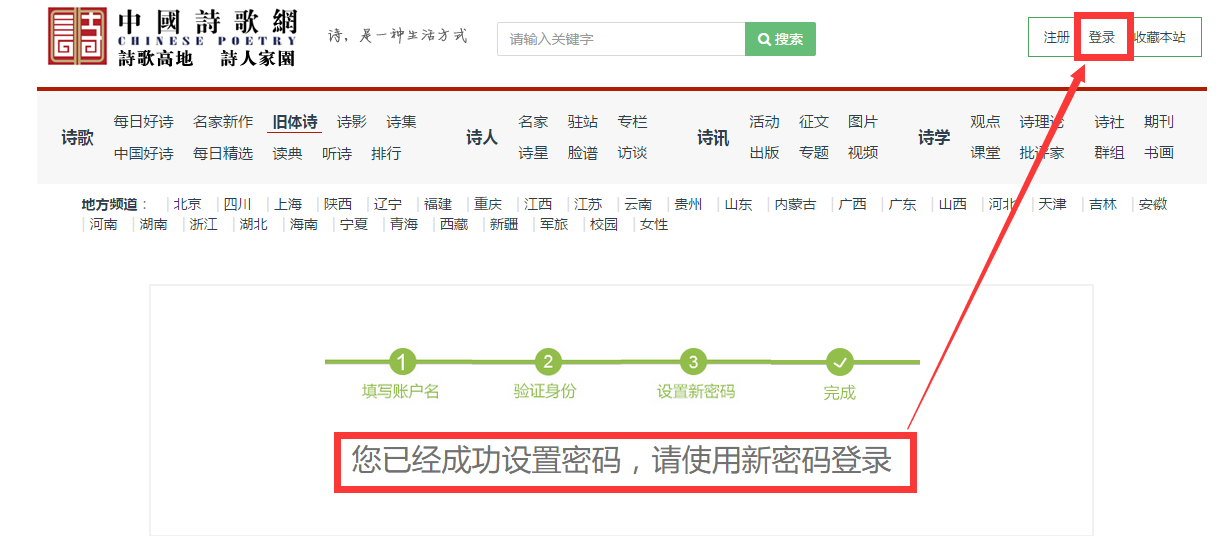Viewport: 1220px width, 536px height.
Task: Select the 视频 item under 诗讯
Action: tap(863, 153)
